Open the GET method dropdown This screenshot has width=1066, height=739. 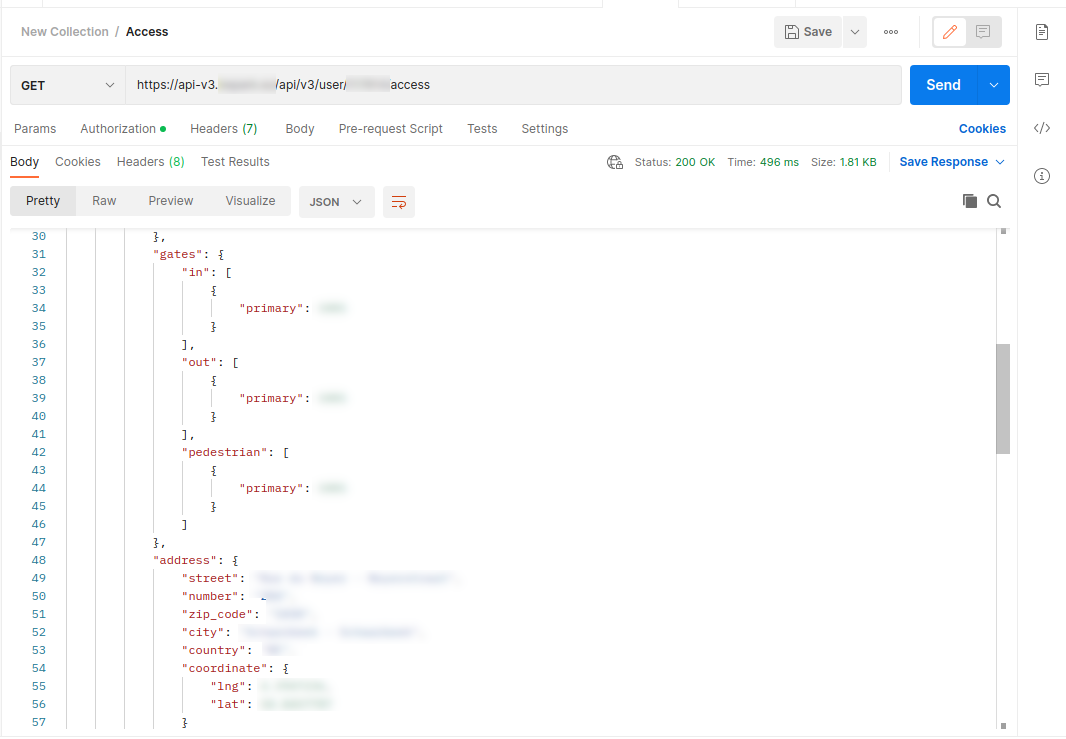[x=68, y=86]
